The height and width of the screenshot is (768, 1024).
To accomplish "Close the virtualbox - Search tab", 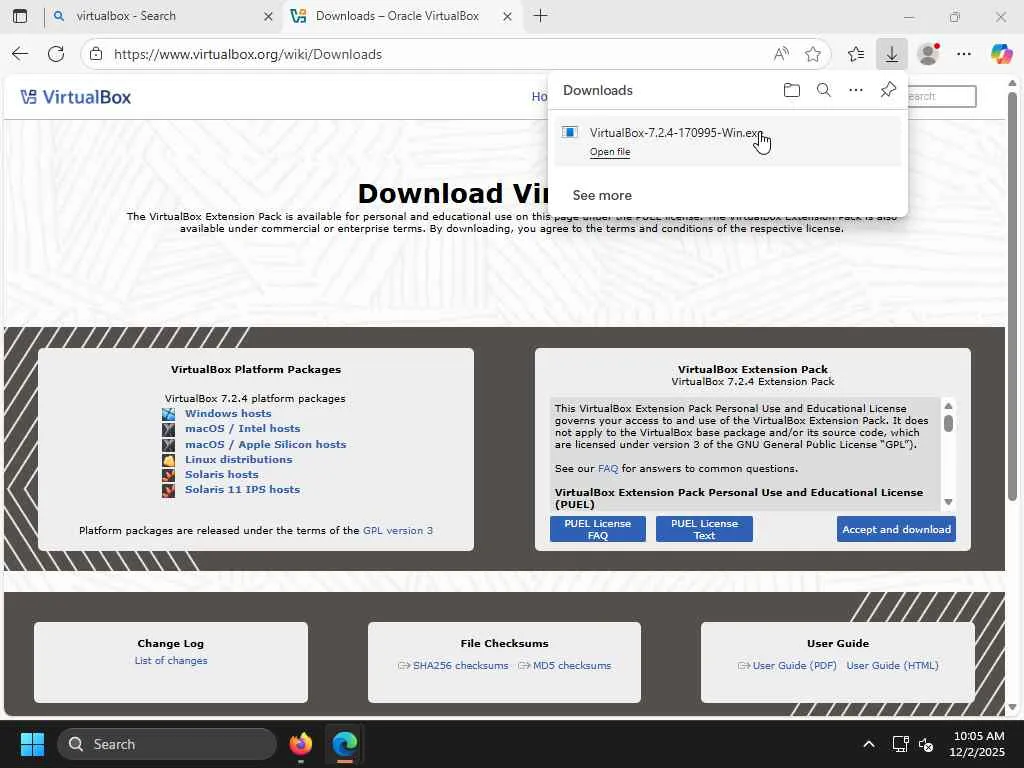I will coord(268,16).
